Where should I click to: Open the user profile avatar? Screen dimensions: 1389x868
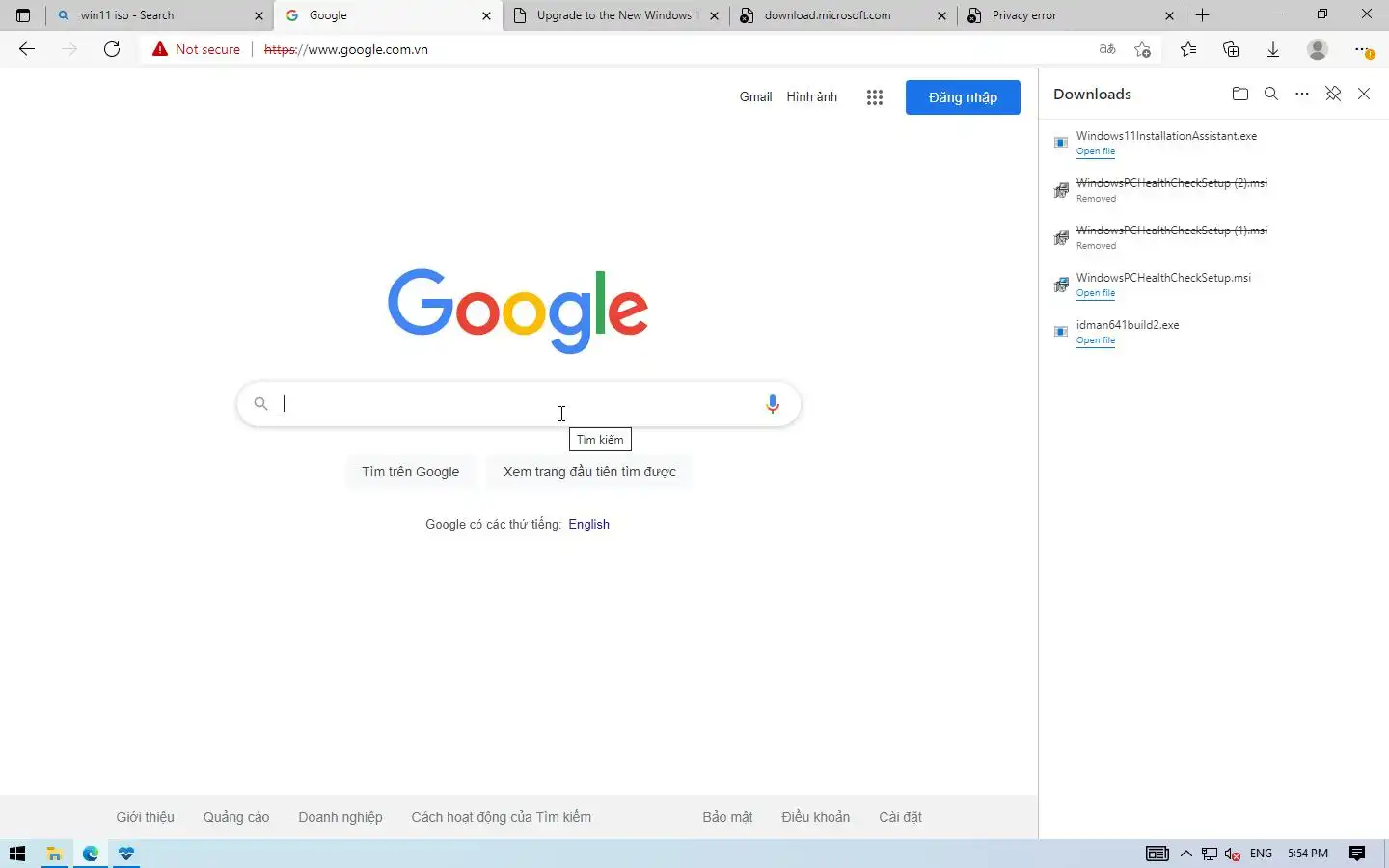(1318, 49)
